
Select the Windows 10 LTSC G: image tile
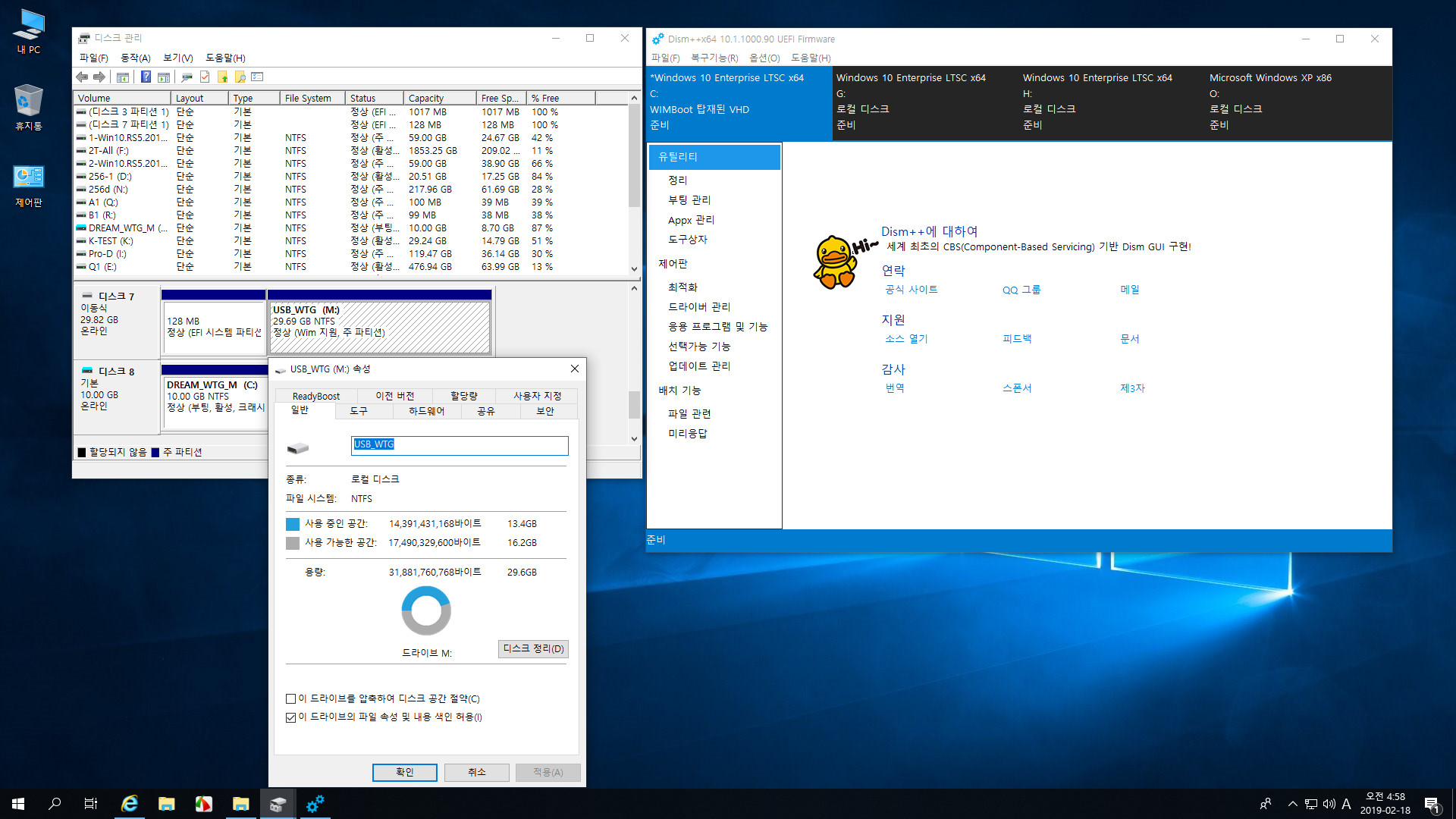925,103
